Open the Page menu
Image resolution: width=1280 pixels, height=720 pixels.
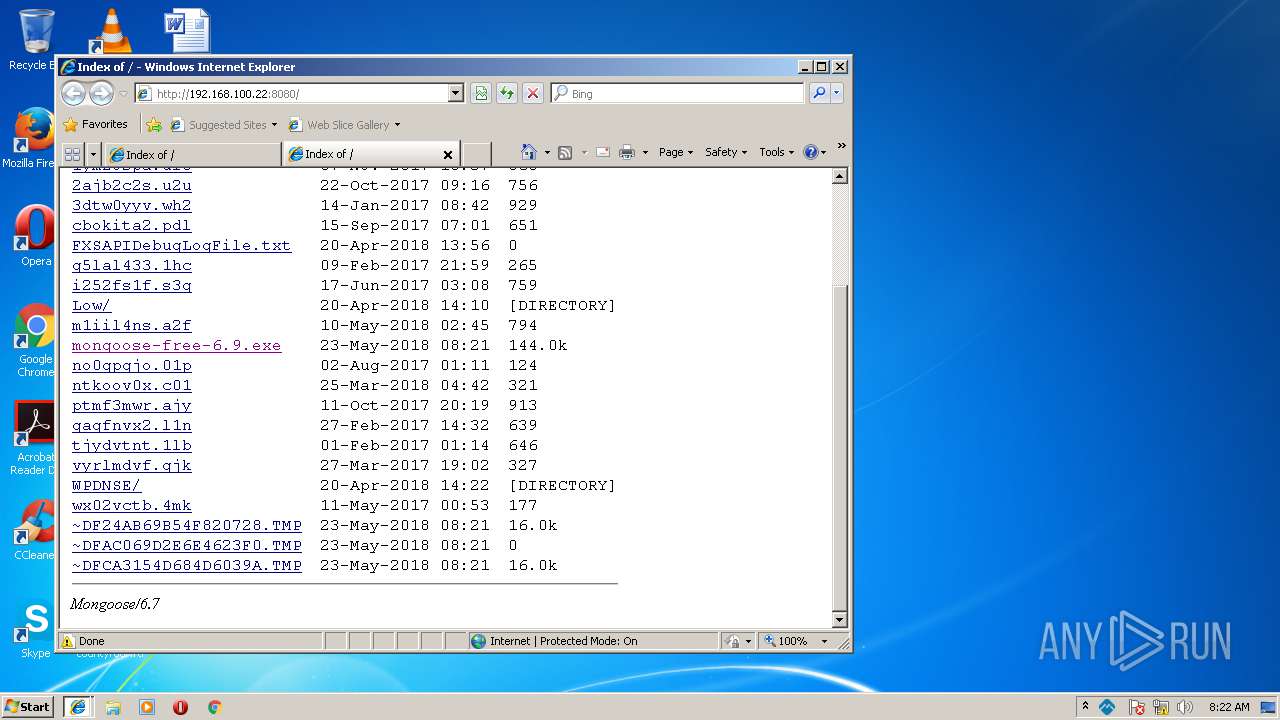675,152
